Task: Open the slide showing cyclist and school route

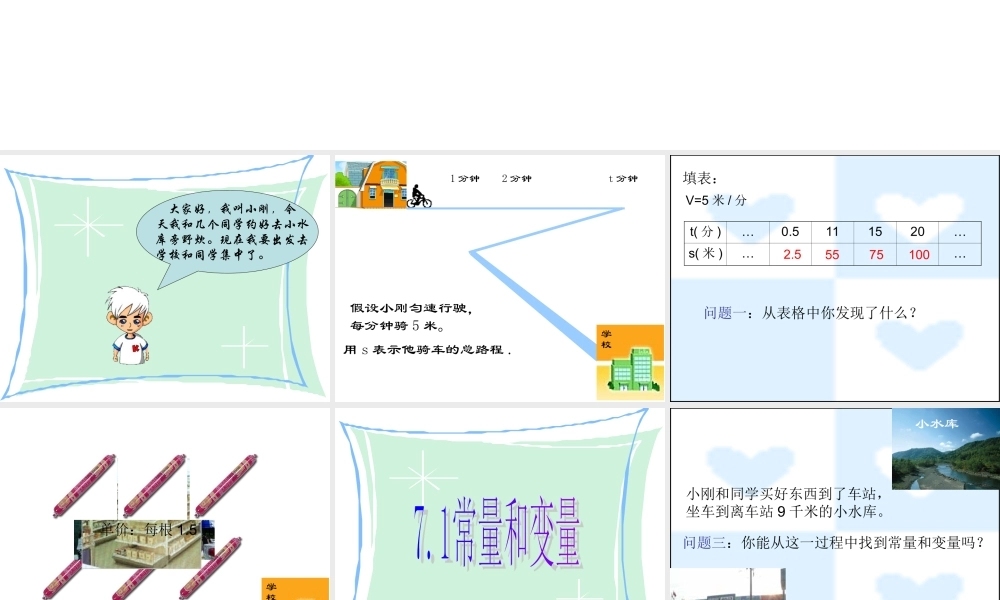Action: (x=499, y=278)
